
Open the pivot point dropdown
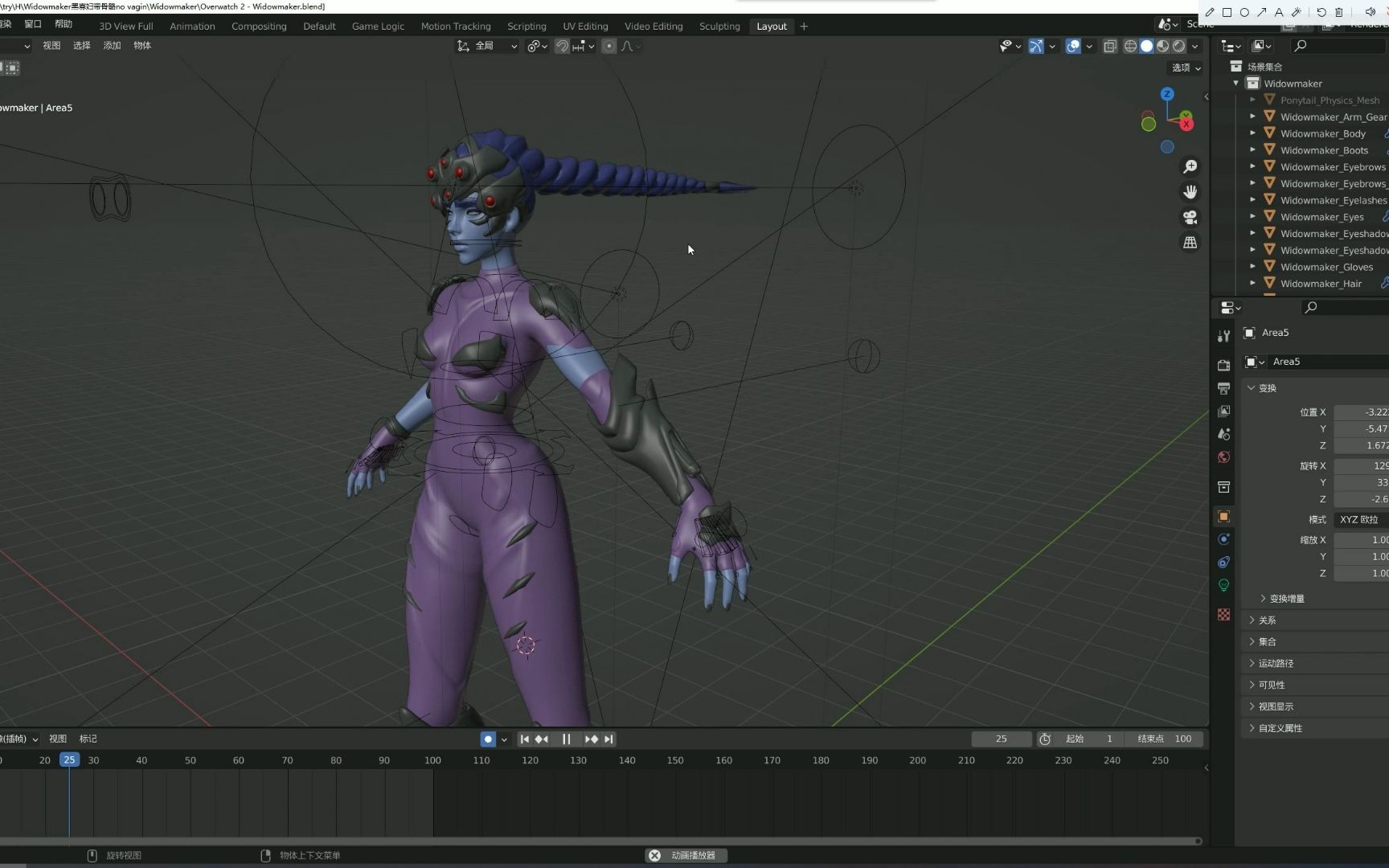(537, 46)
